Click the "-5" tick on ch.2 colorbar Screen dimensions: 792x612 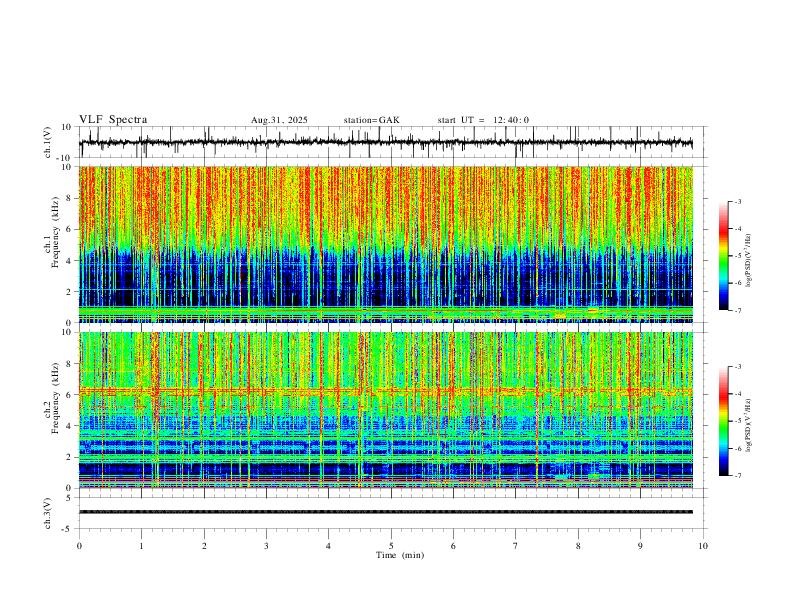pyautogui.click(x=737, y=421)
